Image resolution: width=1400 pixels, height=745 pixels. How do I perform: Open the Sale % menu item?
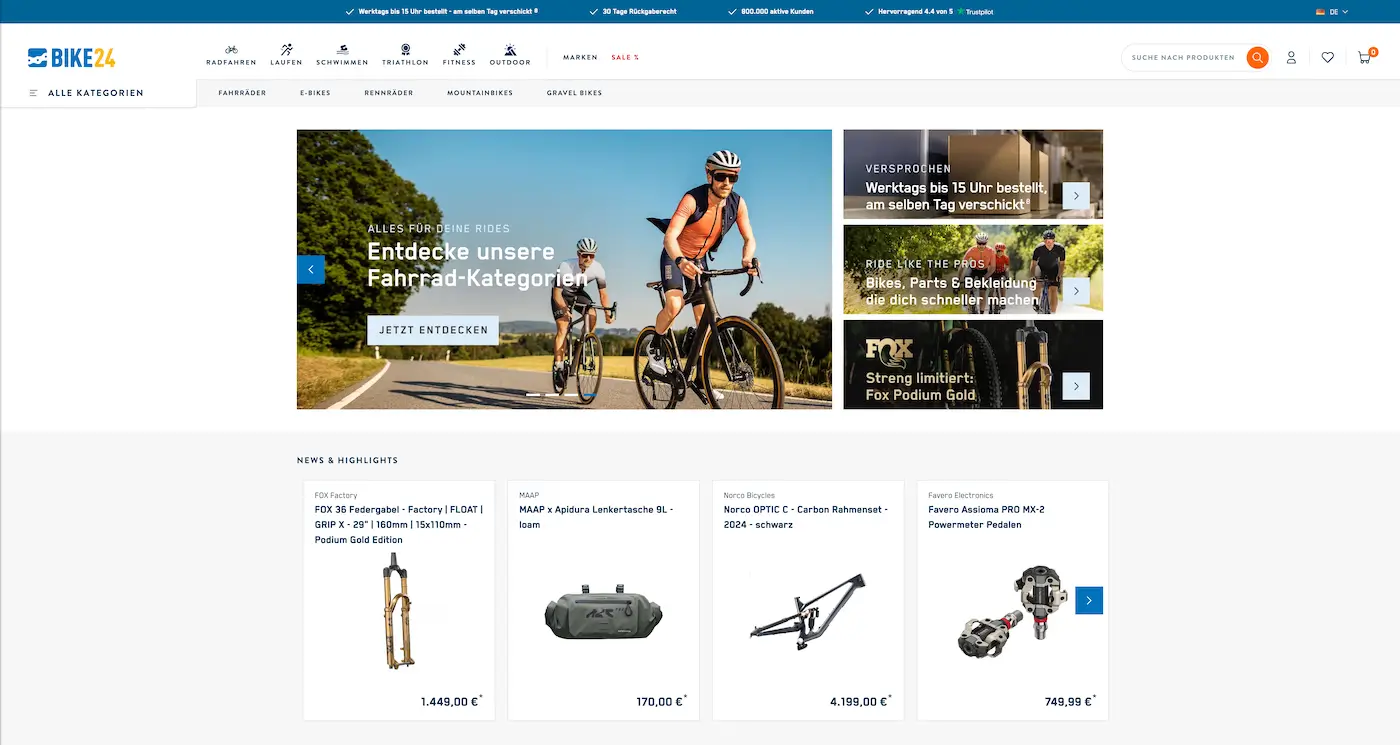point(625,57)
